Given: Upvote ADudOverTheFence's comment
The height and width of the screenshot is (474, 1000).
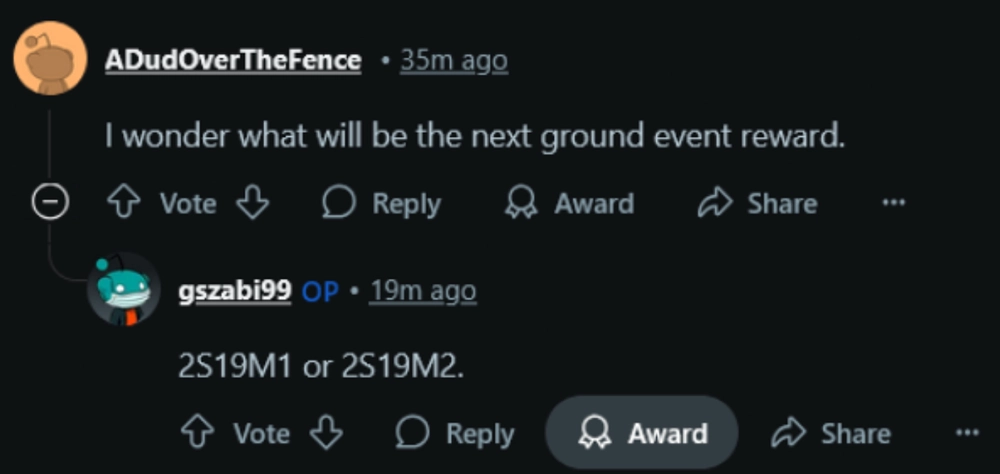Looking at the screenshot, I should coord(121,204).
